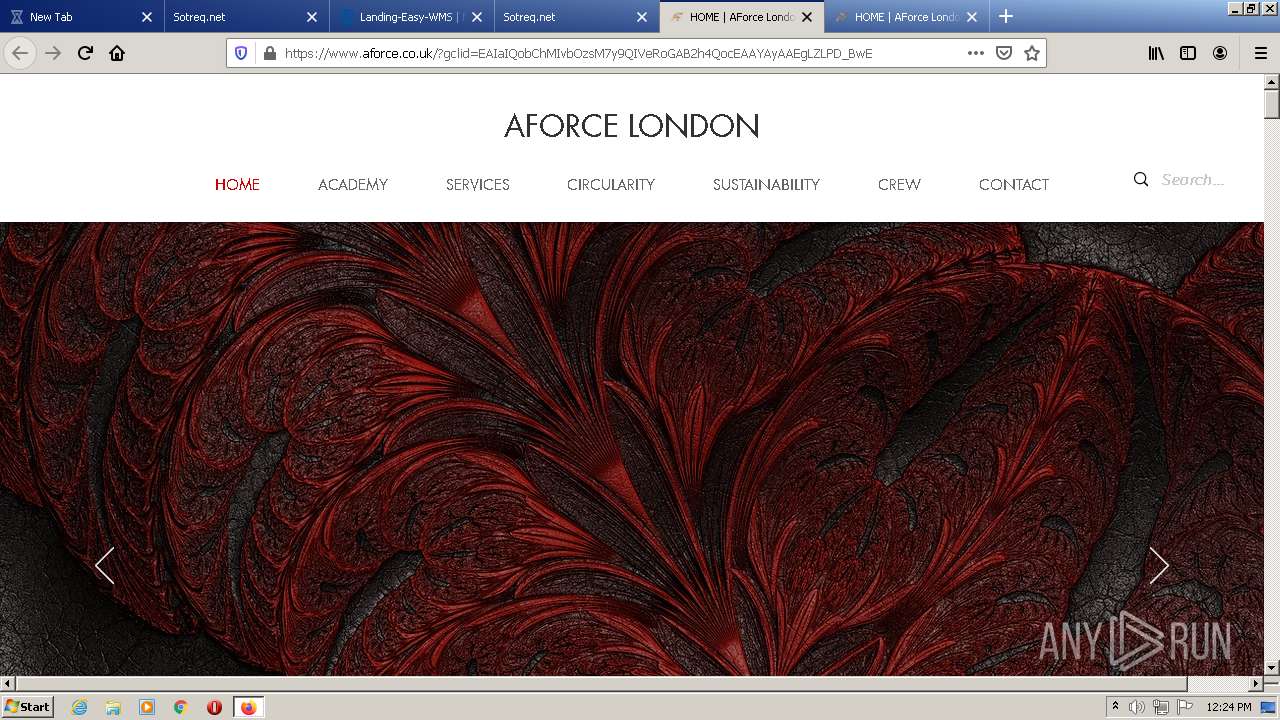Image resolution: width=1280 pixels, height=720 pixels.
Task: Launch Internet Explorer from taskbar
Action: tap(79, 707)
